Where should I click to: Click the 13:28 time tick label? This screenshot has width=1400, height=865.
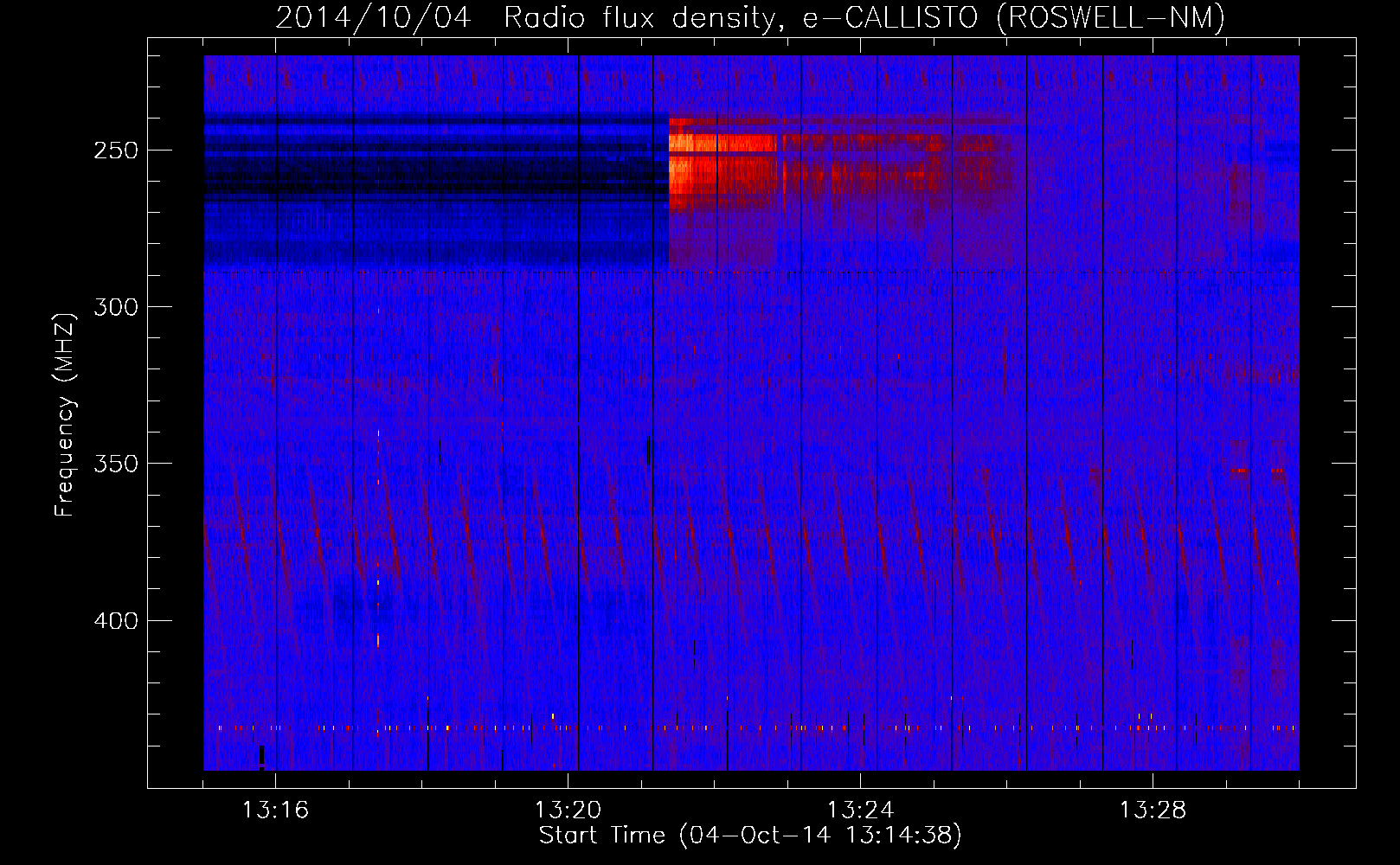(1153, 811)
